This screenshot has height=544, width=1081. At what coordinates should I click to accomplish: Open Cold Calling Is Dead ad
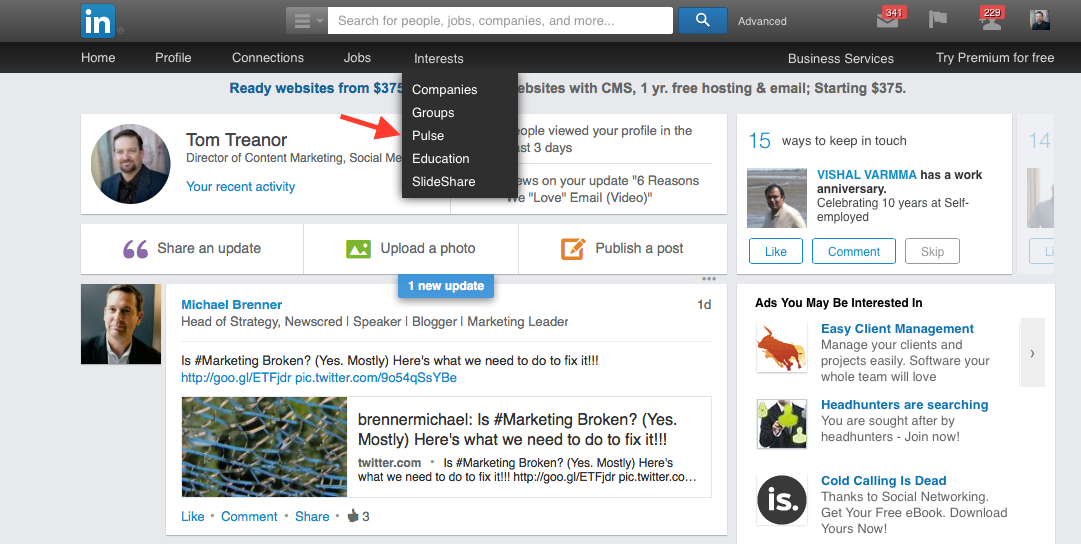pyautogui.click(x=883, y=481)
